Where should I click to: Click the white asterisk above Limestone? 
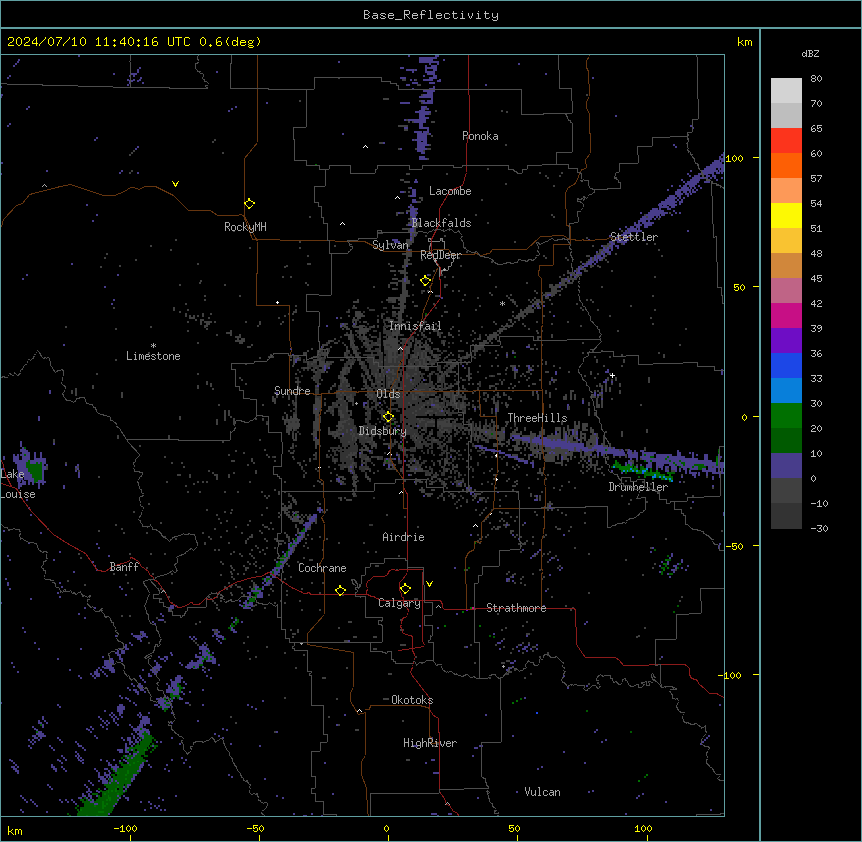click(x=153, y=346)
